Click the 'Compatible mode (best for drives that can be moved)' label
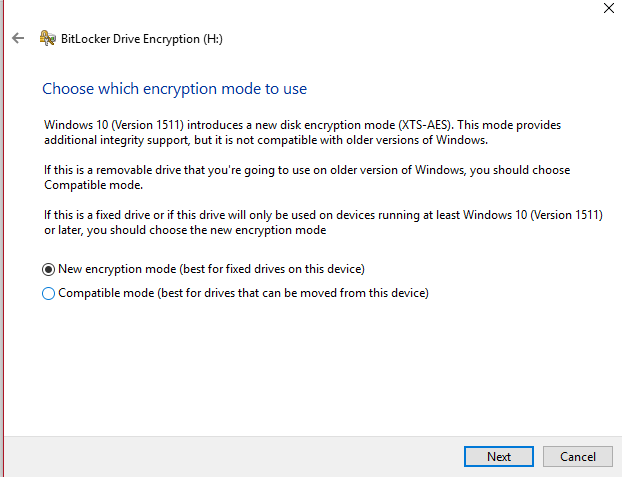Viewport: 622px width, 477px height. click(243, 293)
